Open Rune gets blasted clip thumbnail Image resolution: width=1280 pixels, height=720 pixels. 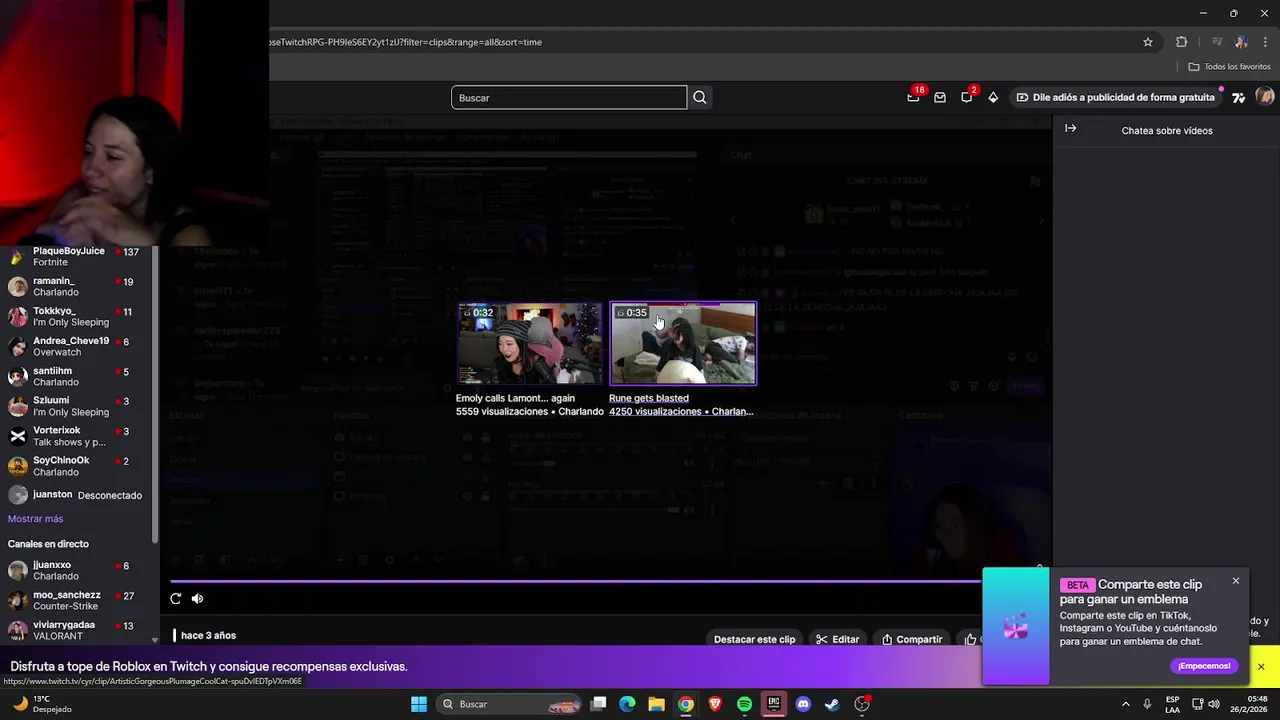(683, 343)
